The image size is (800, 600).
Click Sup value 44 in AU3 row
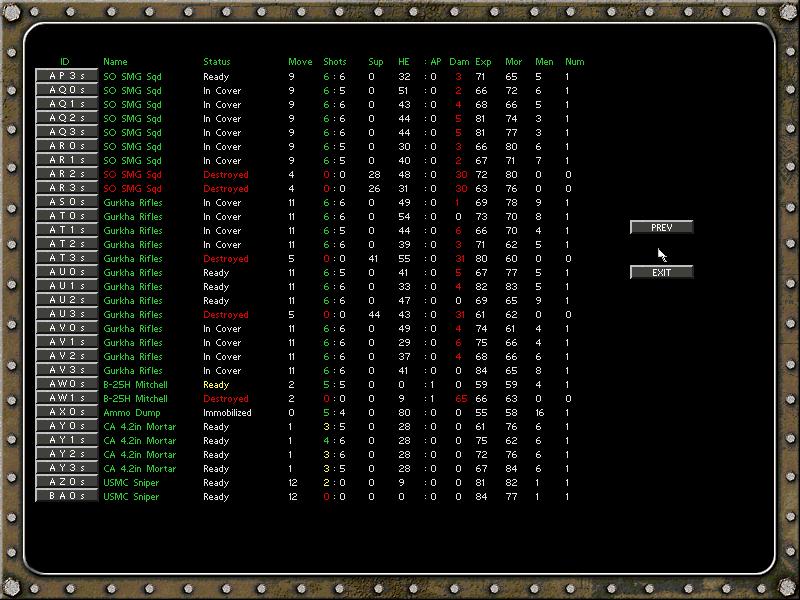pyautogui.click(x=374, y=315)
